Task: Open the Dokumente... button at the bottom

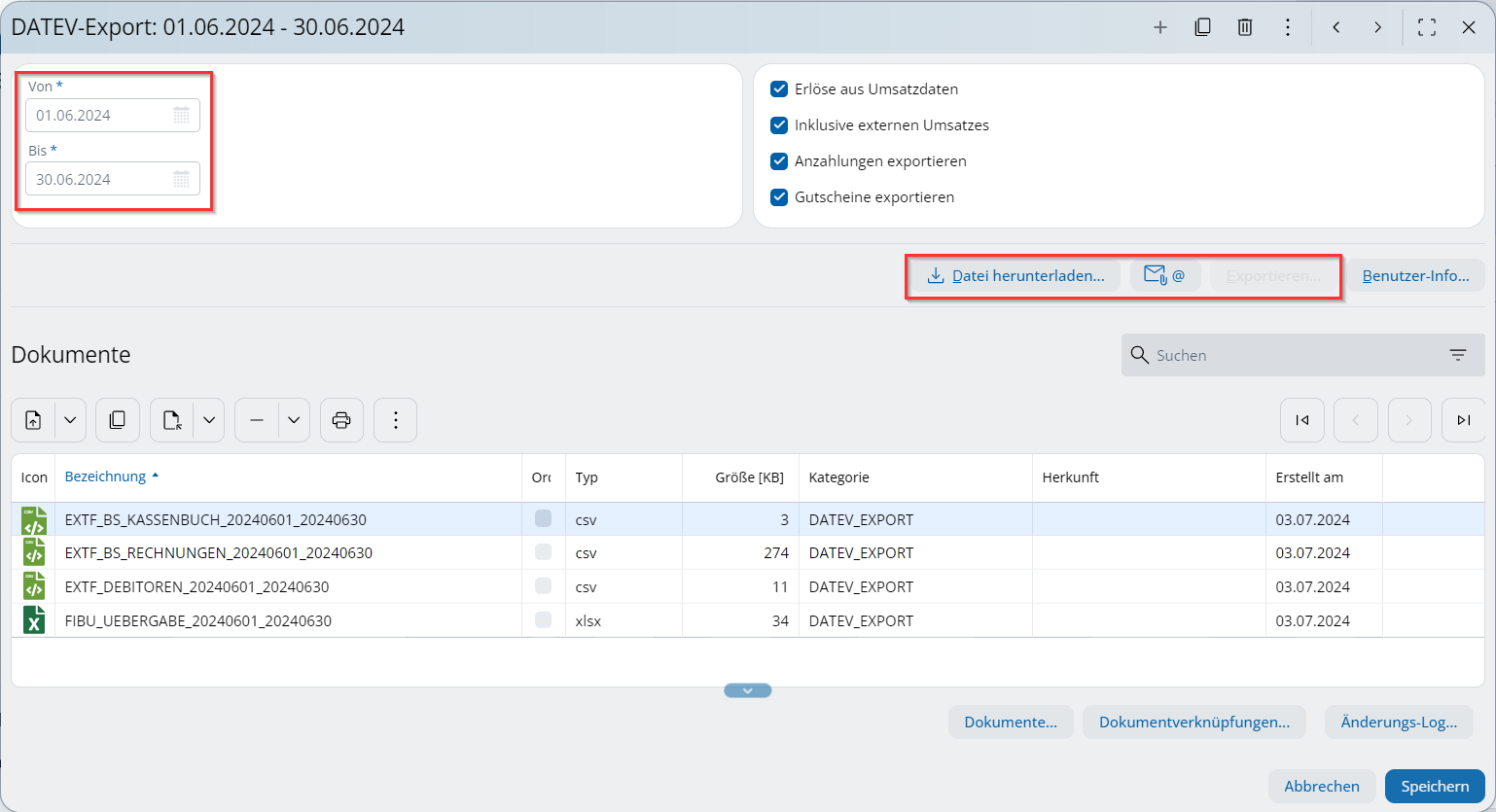Action: 1011,723
